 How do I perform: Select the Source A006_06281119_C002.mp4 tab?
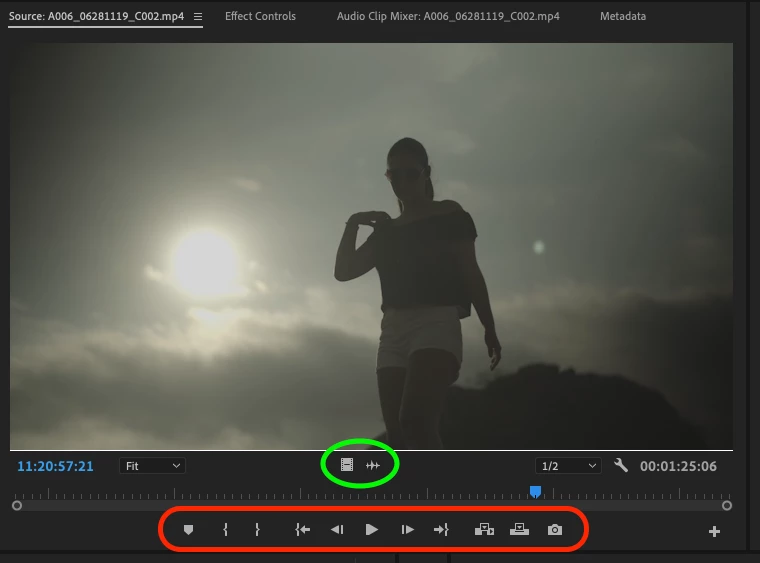pyautogui.click(x=96, y=16)
